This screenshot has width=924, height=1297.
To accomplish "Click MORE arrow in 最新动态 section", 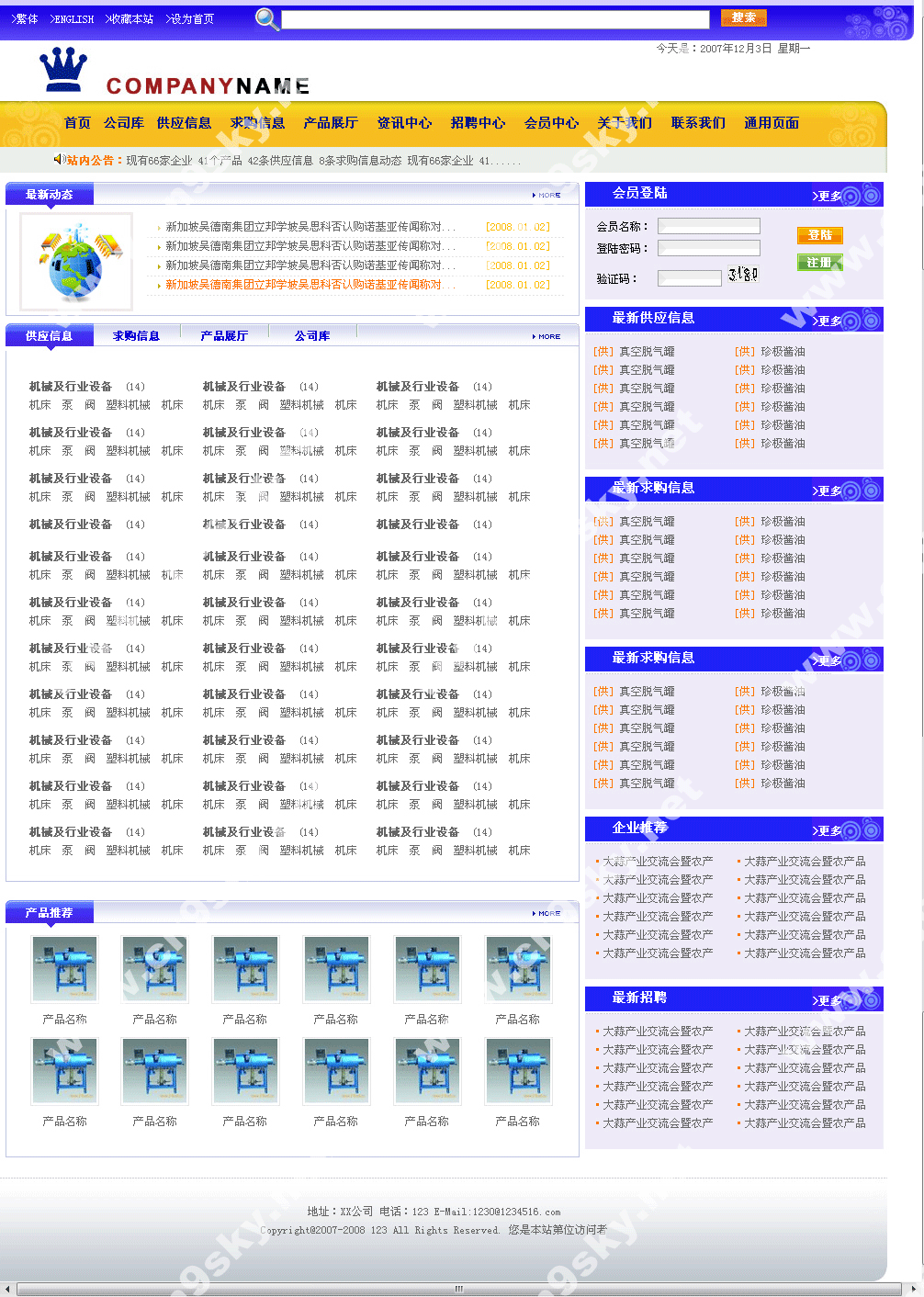I will (547, 195).
